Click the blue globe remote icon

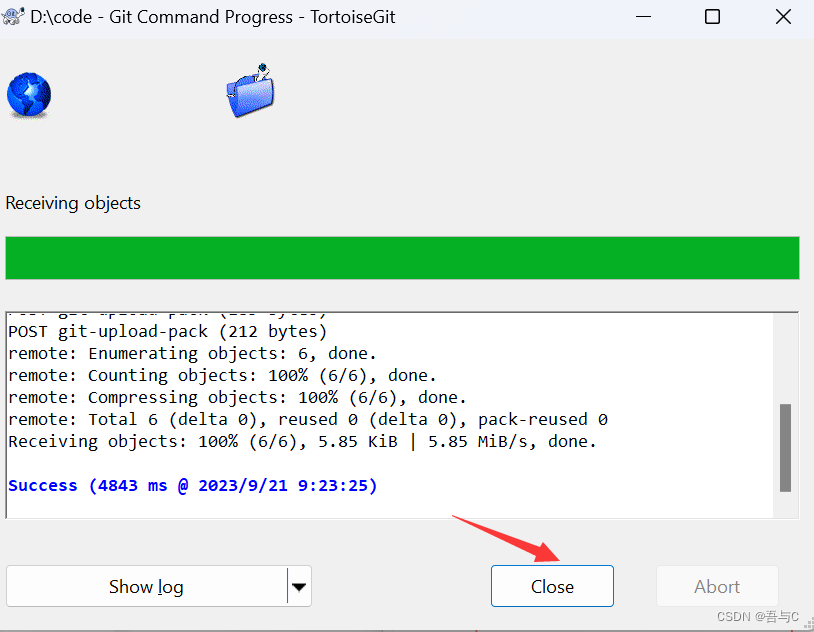[x=29, y=95]
